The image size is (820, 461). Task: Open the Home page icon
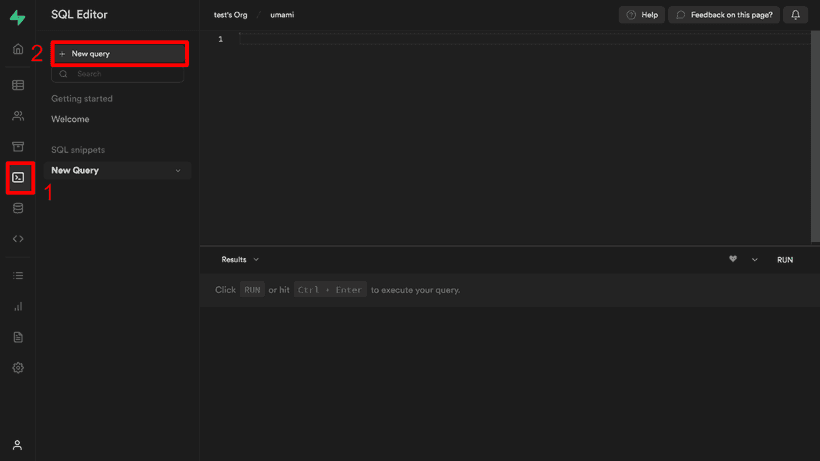(18, 49)
